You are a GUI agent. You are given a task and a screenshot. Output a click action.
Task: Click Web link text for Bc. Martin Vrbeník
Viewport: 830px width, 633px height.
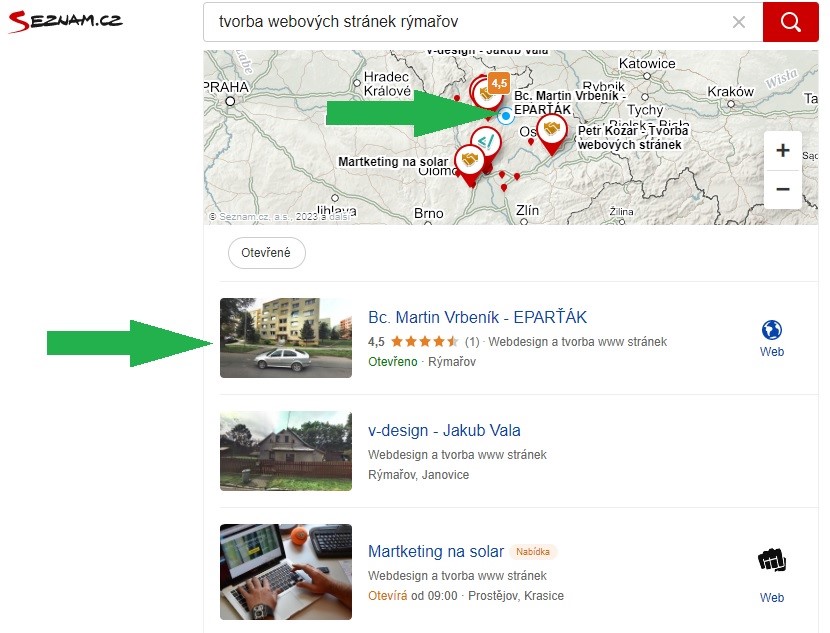coord(772,352)
